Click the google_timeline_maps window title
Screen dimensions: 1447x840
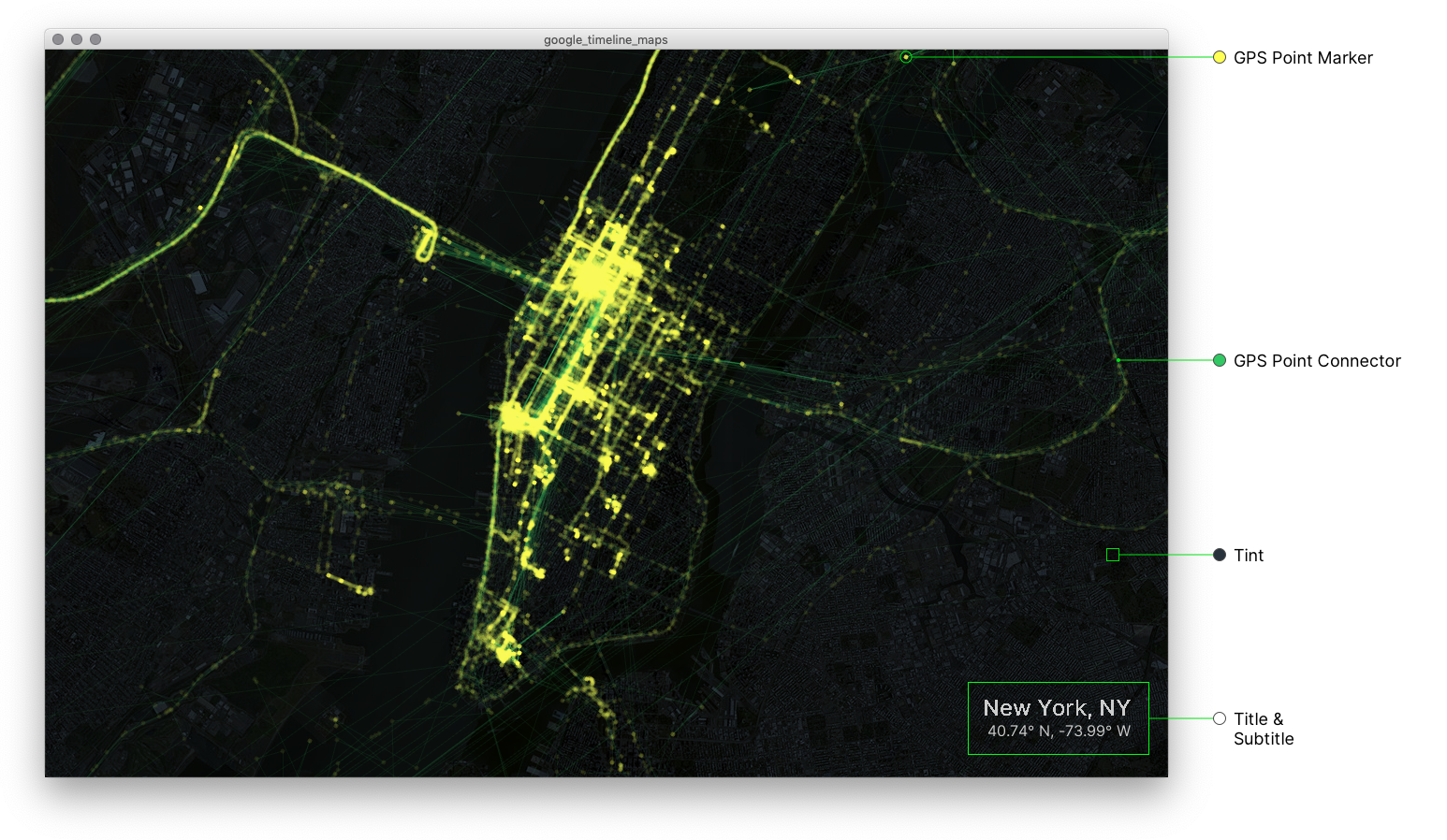pos(606,40)
